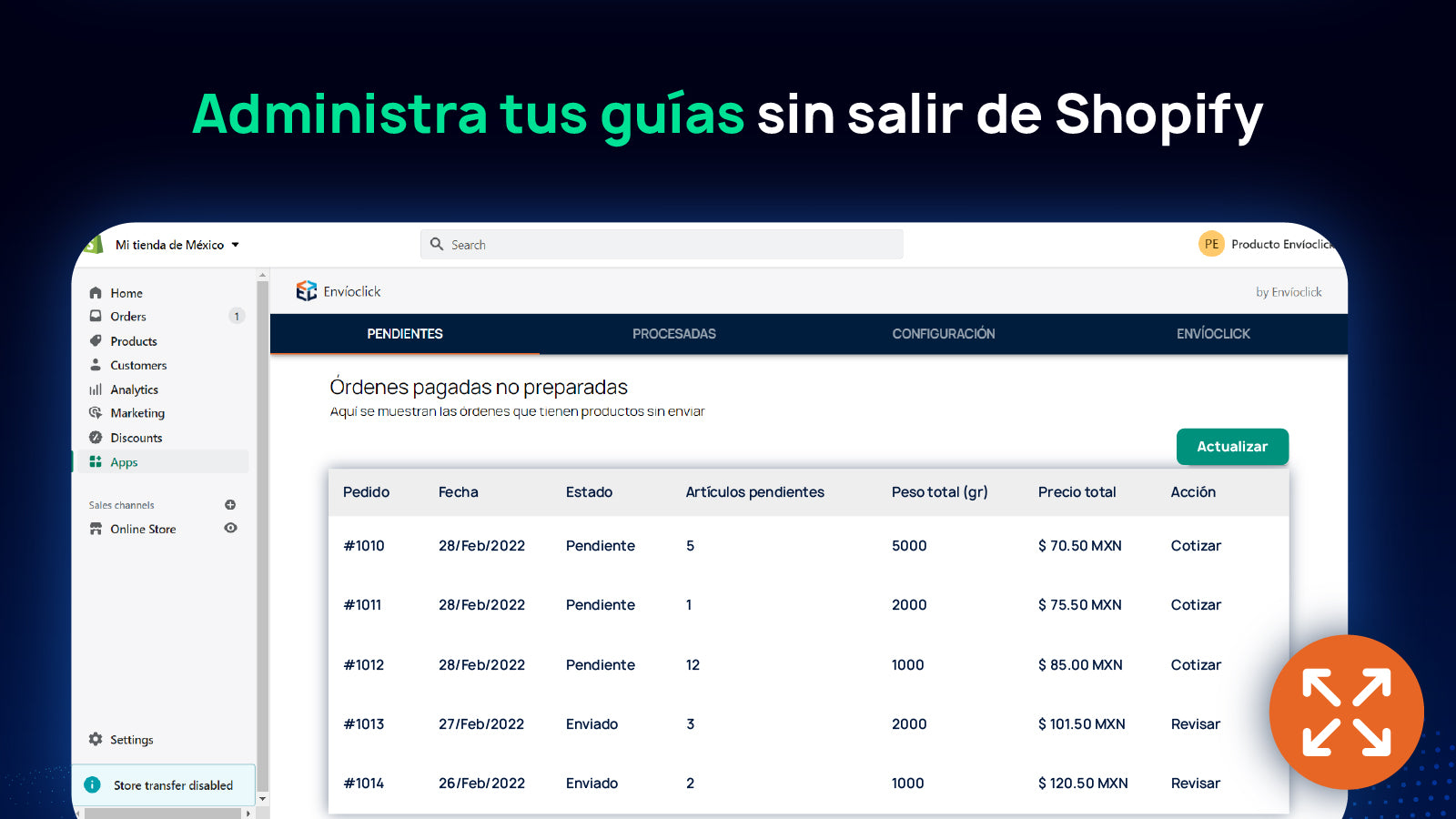Viewport: 1456px width, 819px height.
Task: Click the Pedido column header
Action: point(366,492)
